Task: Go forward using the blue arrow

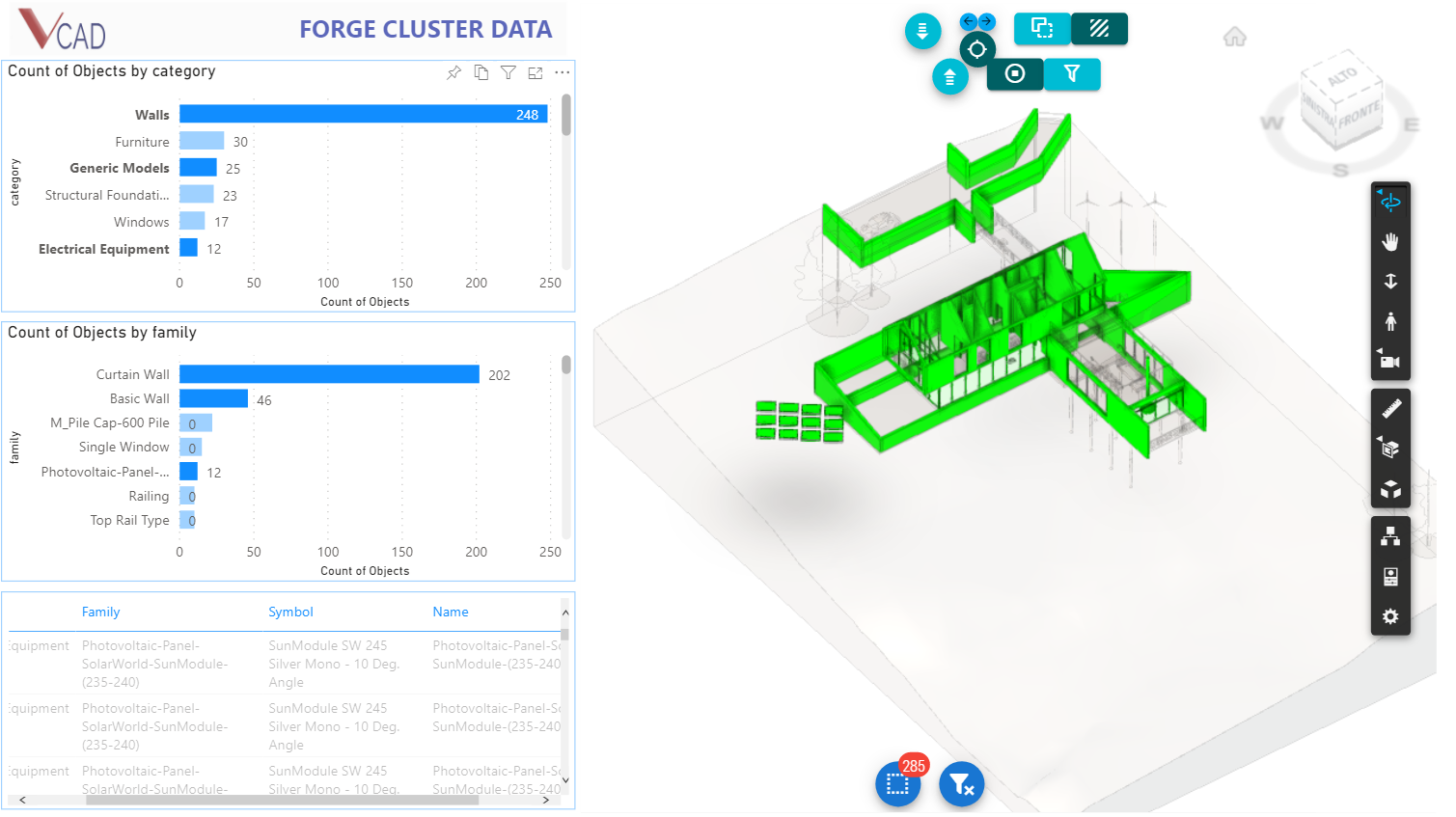Action: click(985, 20)
